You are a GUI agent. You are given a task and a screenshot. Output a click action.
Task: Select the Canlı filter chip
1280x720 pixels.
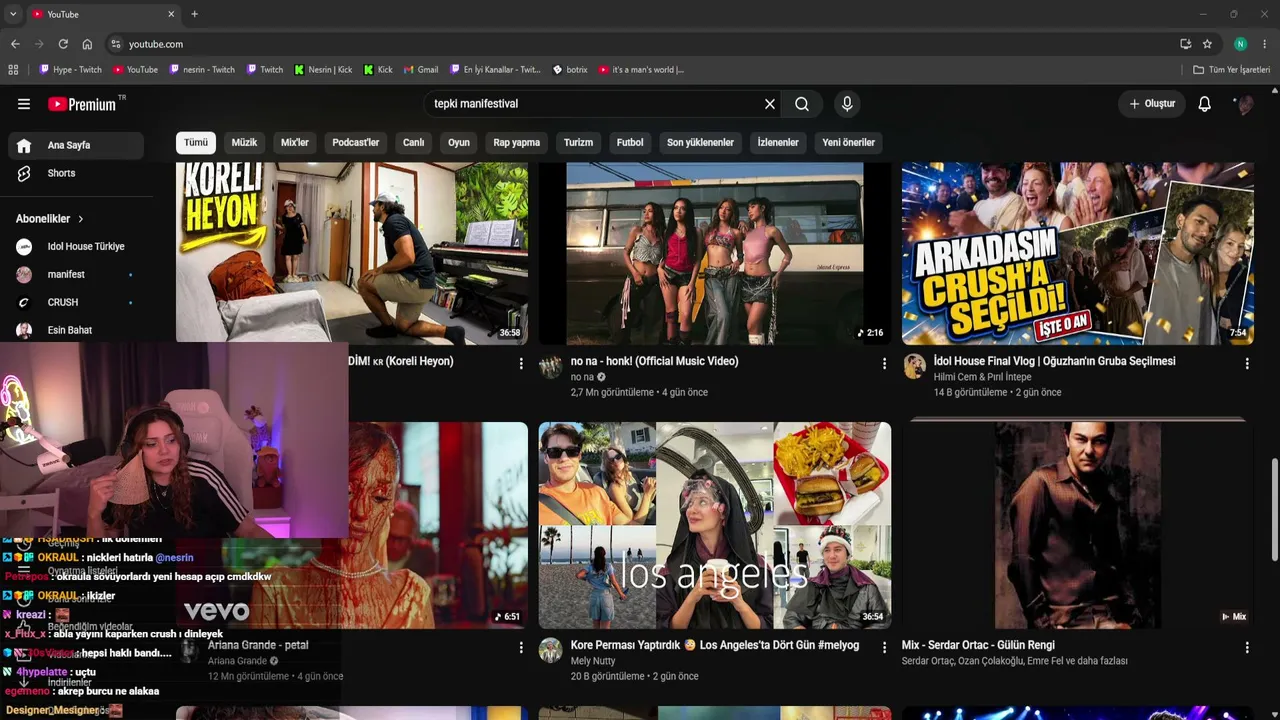(x=414, y=142)
